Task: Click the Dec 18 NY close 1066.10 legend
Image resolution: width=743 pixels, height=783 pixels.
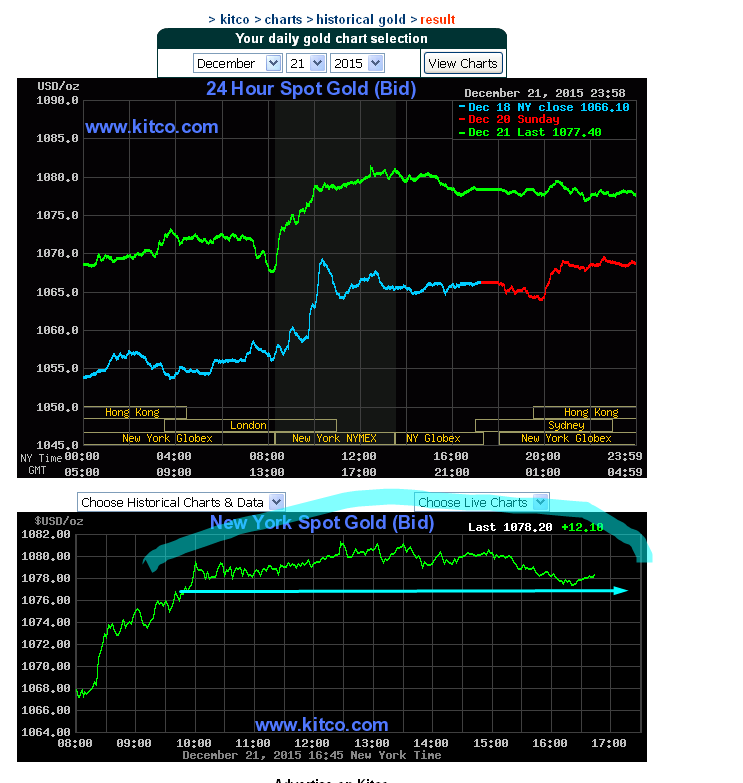Action: pyautogui.click(x=544, y=107)
